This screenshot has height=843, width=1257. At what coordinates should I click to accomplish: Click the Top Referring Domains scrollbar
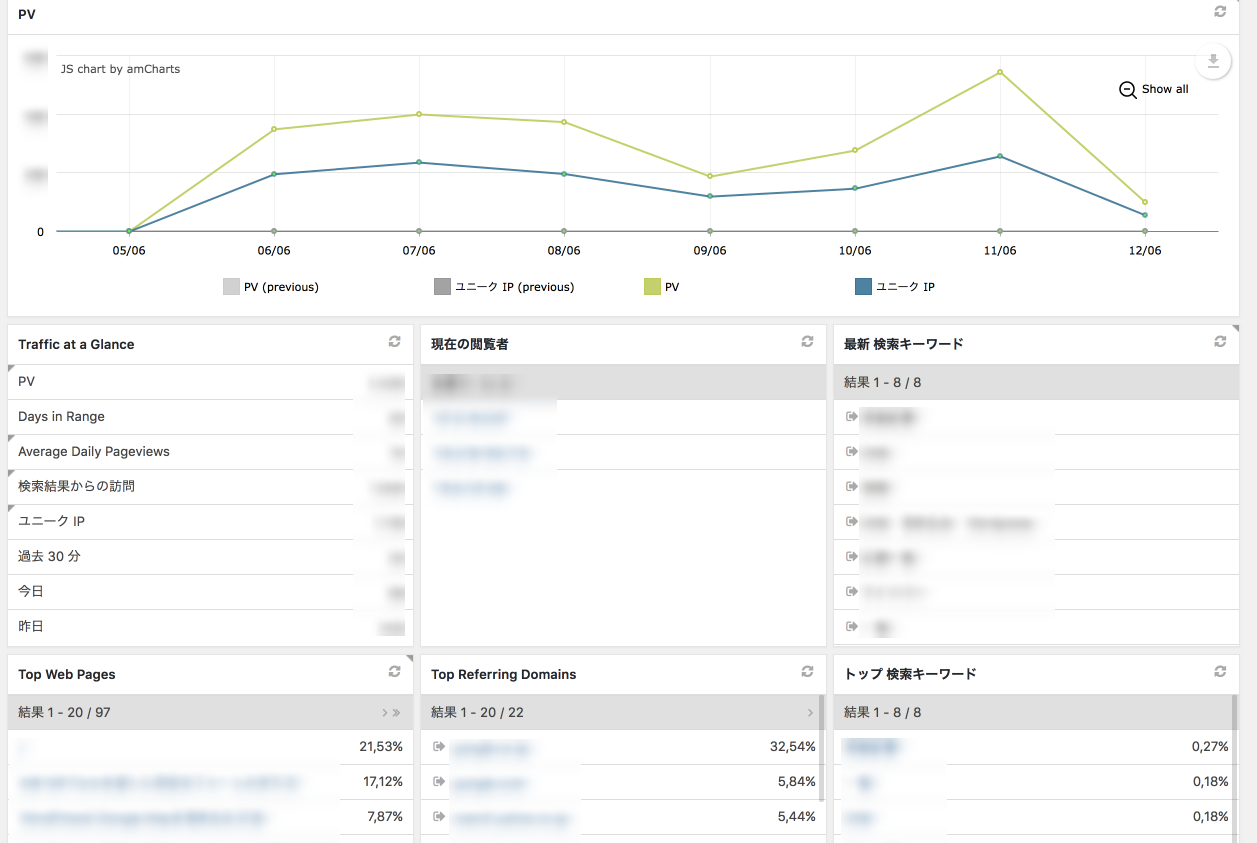coord(822,750)
